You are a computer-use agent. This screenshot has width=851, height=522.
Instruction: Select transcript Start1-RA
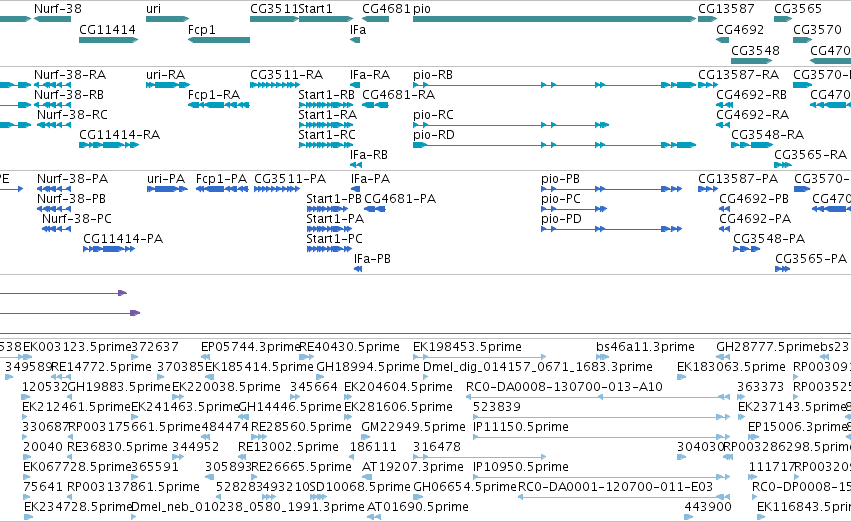click(x=328, y=114)
